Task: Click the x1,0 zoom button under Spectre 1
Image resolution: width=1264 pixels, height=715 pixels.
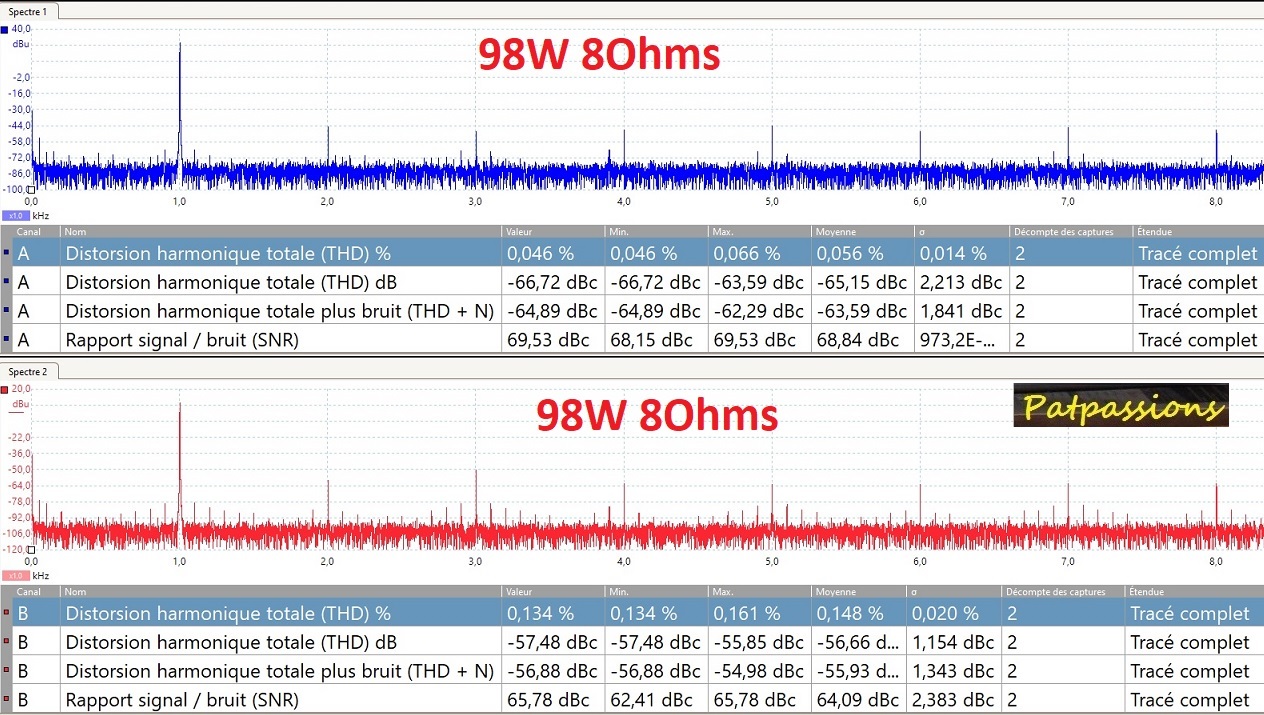Action: (15, 215)
